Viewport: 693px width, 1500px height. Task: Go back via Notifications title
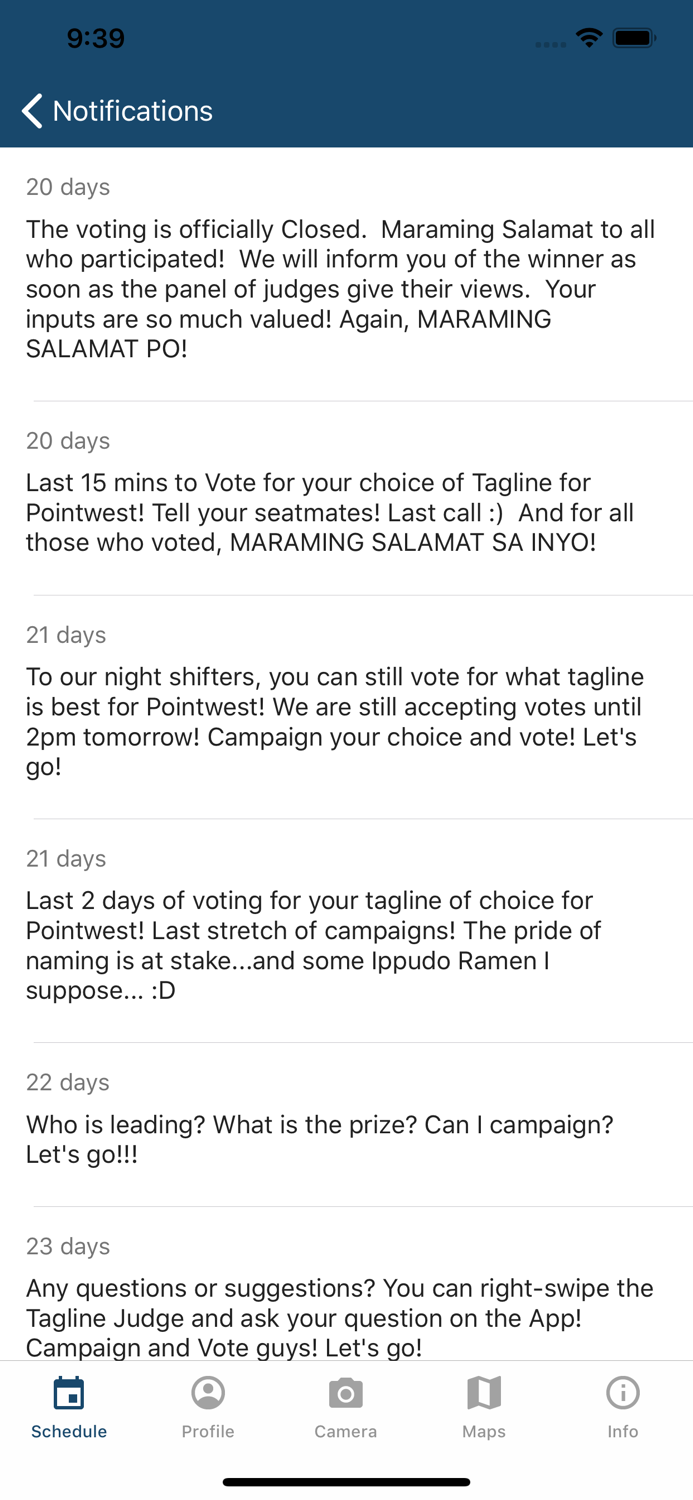(133, 111)
